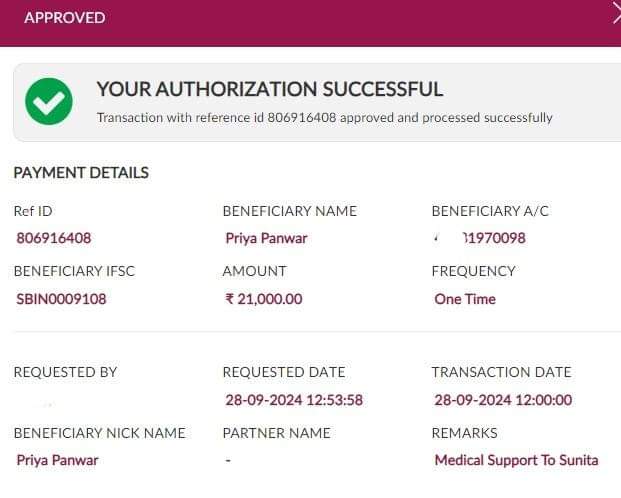Screen dimensions: 621x498
Task: Click the green success checkmark icon
Action: 48,102
